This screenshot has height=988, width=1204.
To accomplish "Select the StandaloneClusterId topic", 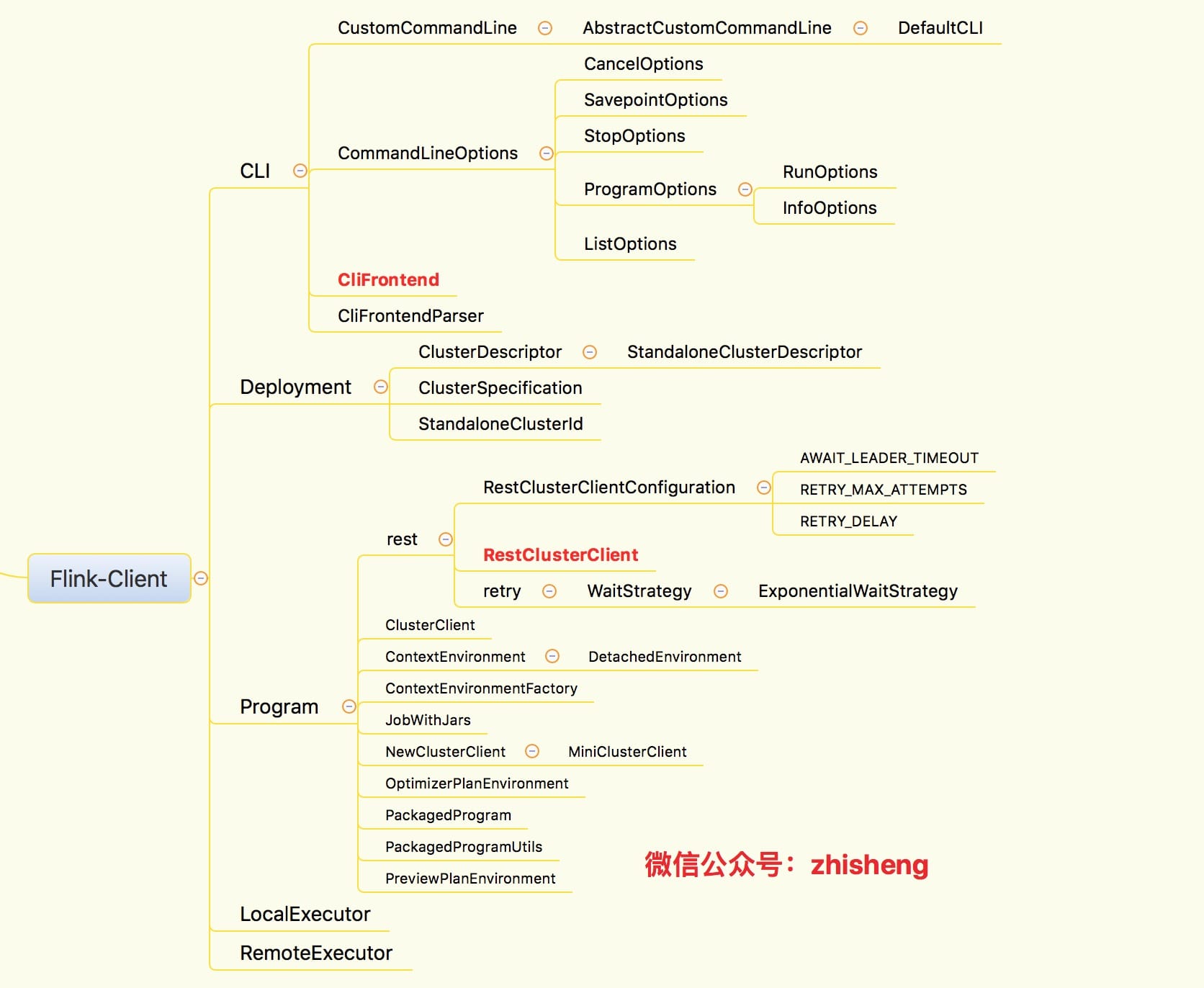I will coord(500,424).
